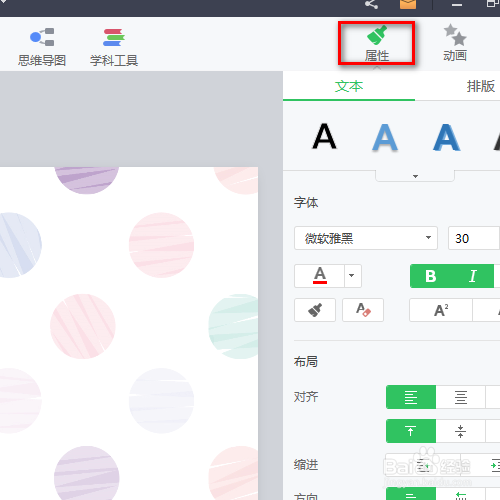Choose the plain black A text style
500x500 pixels.
click(324, 137)
